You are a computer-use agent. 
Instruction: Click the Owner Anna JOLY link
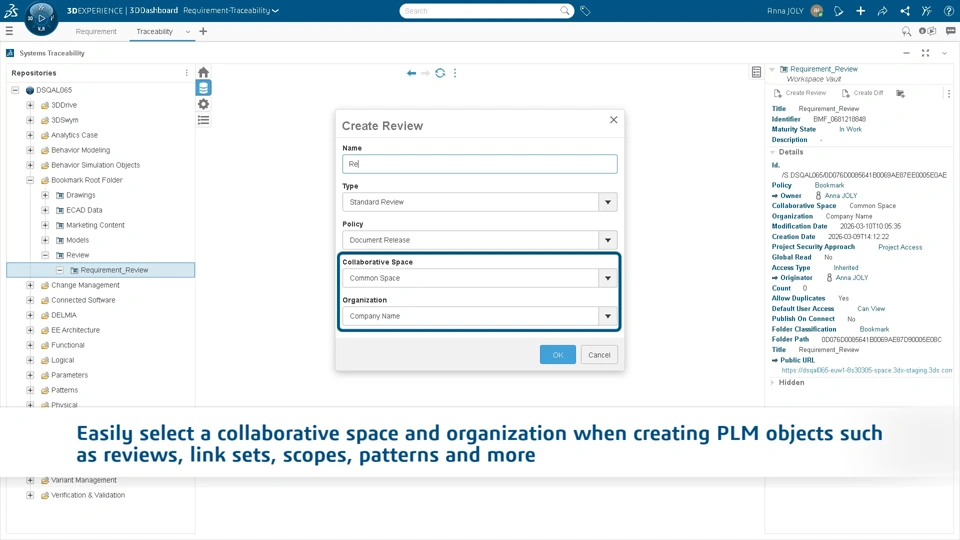[x=841, y=195]
